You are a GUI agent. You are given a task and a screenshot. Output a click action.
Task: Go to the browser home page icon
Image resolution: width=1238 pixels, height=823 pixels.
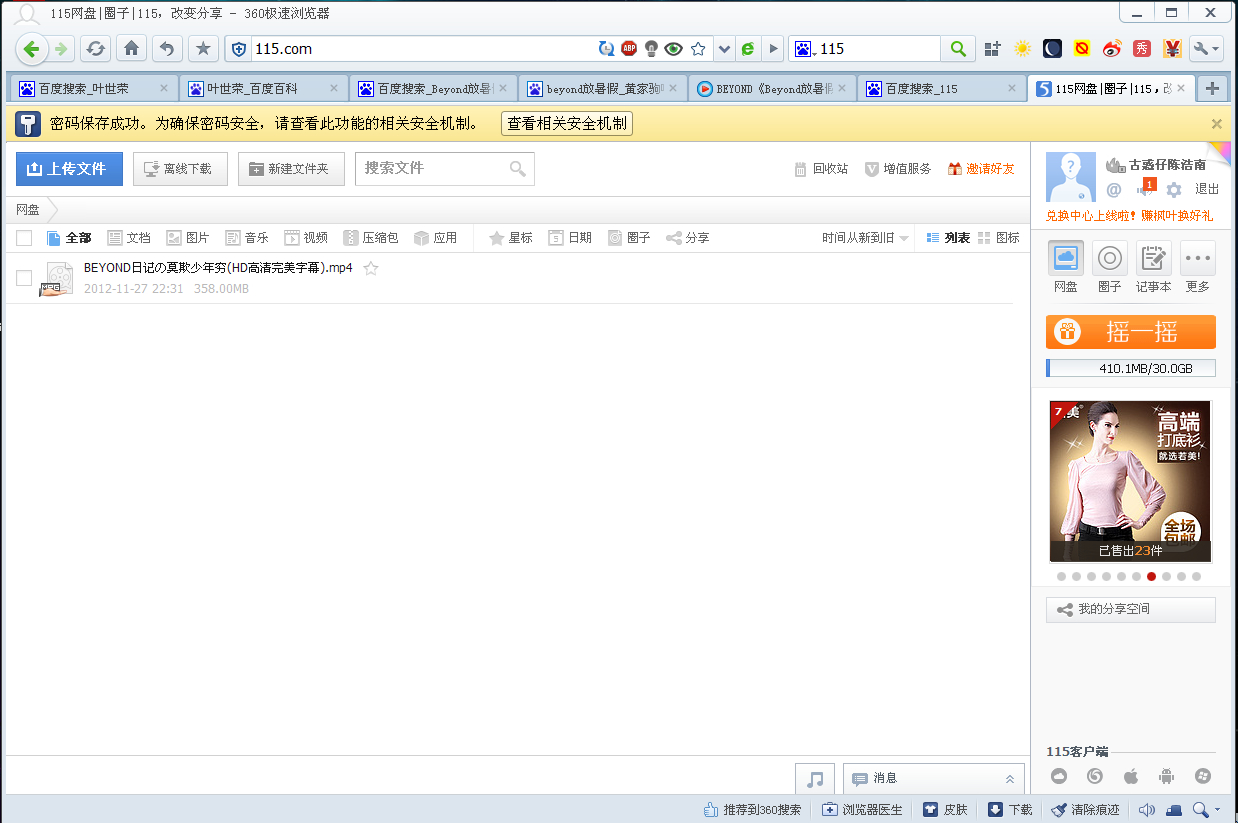(131, 48)
